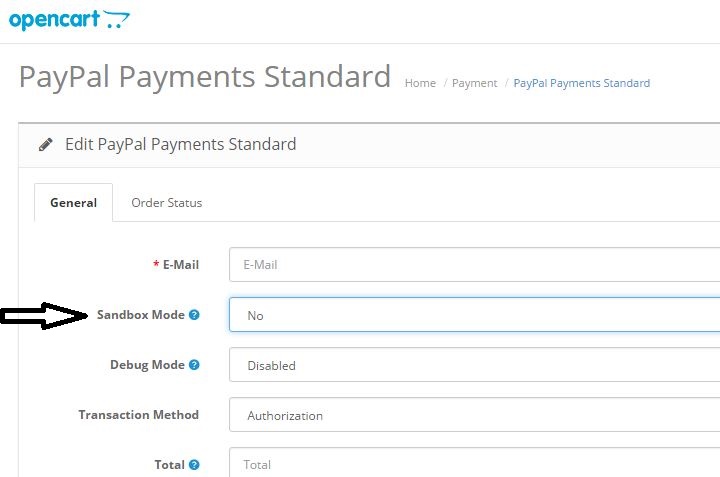Screen dimensions: 720x477
Task: Click the Sandbox Mode help icon
Action: (194, 315)
